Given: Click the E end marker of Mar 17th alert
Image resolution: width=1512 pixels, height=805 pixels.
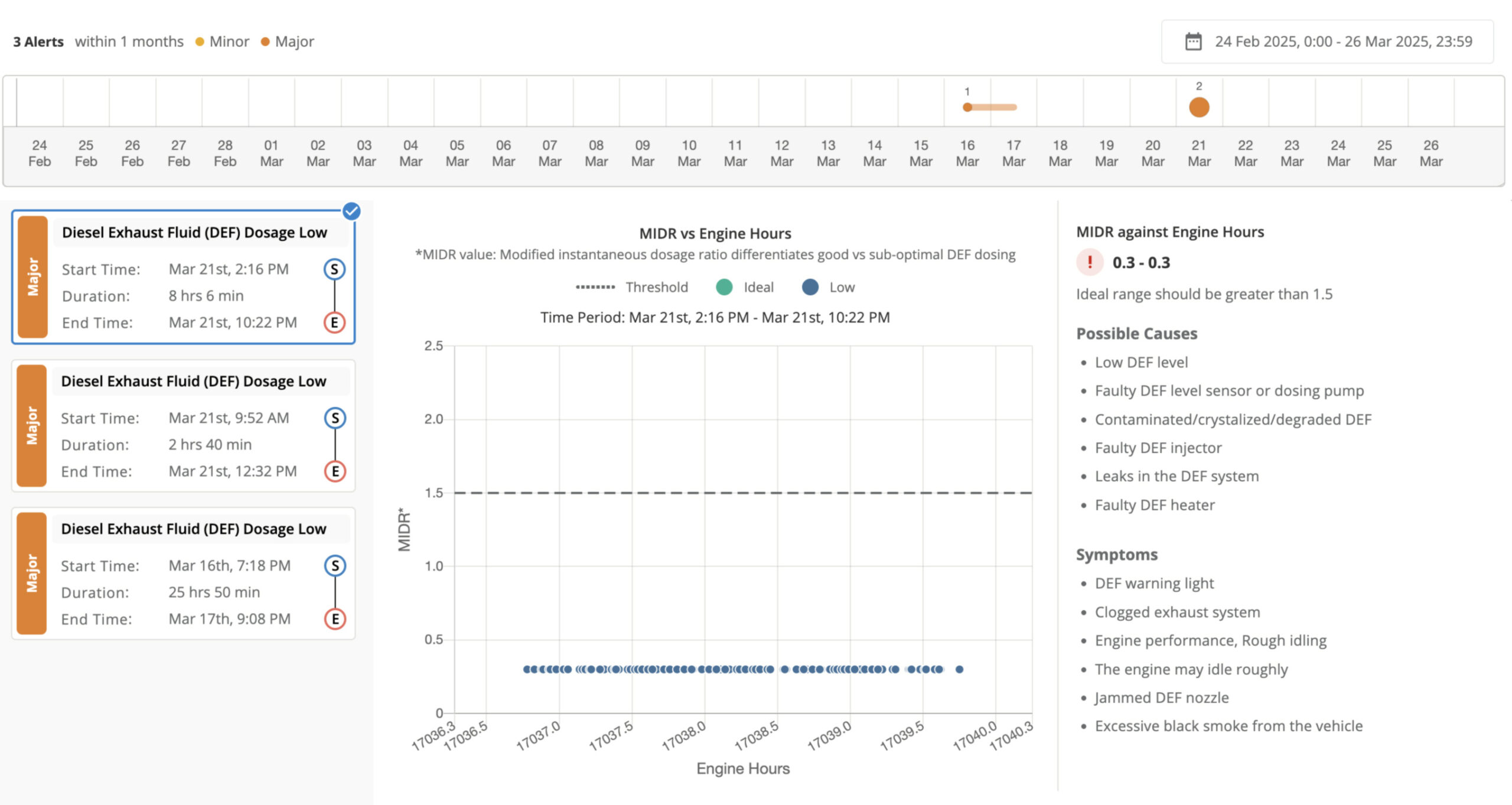Looking at the screenshot, I should (335, 619).
